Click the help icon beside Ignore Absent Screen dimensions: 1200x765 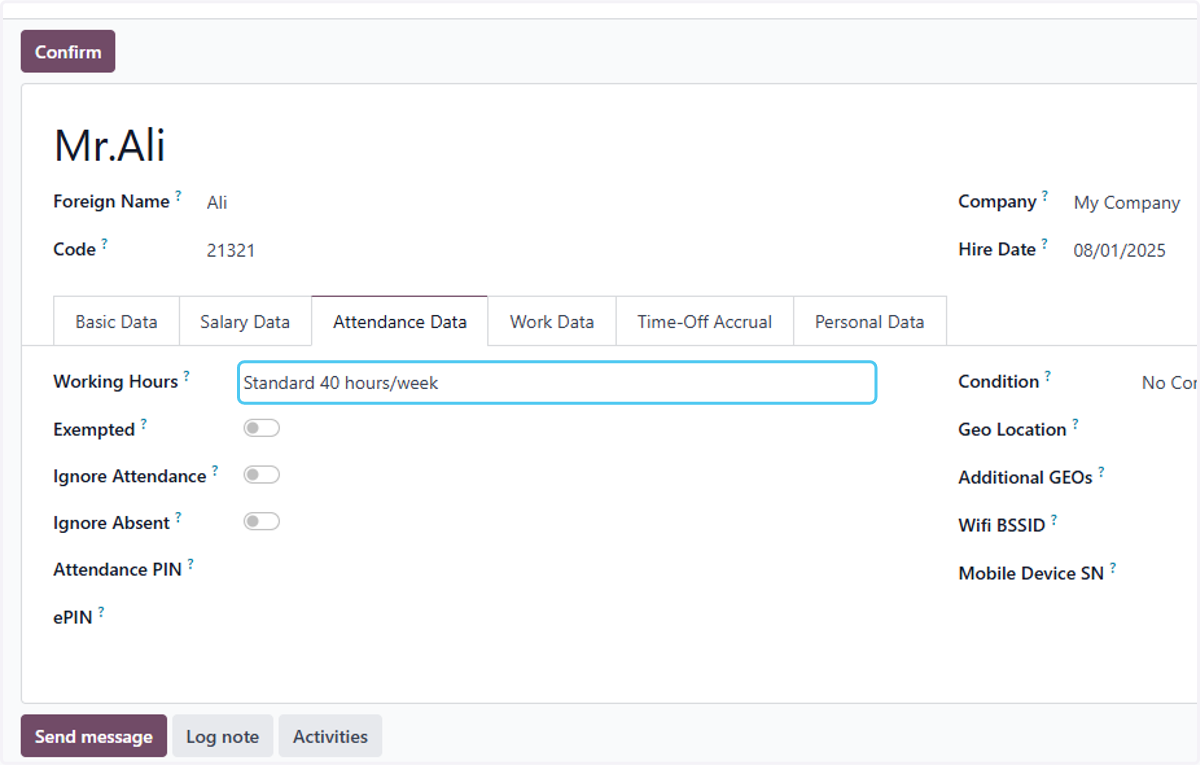click(178, 518)
